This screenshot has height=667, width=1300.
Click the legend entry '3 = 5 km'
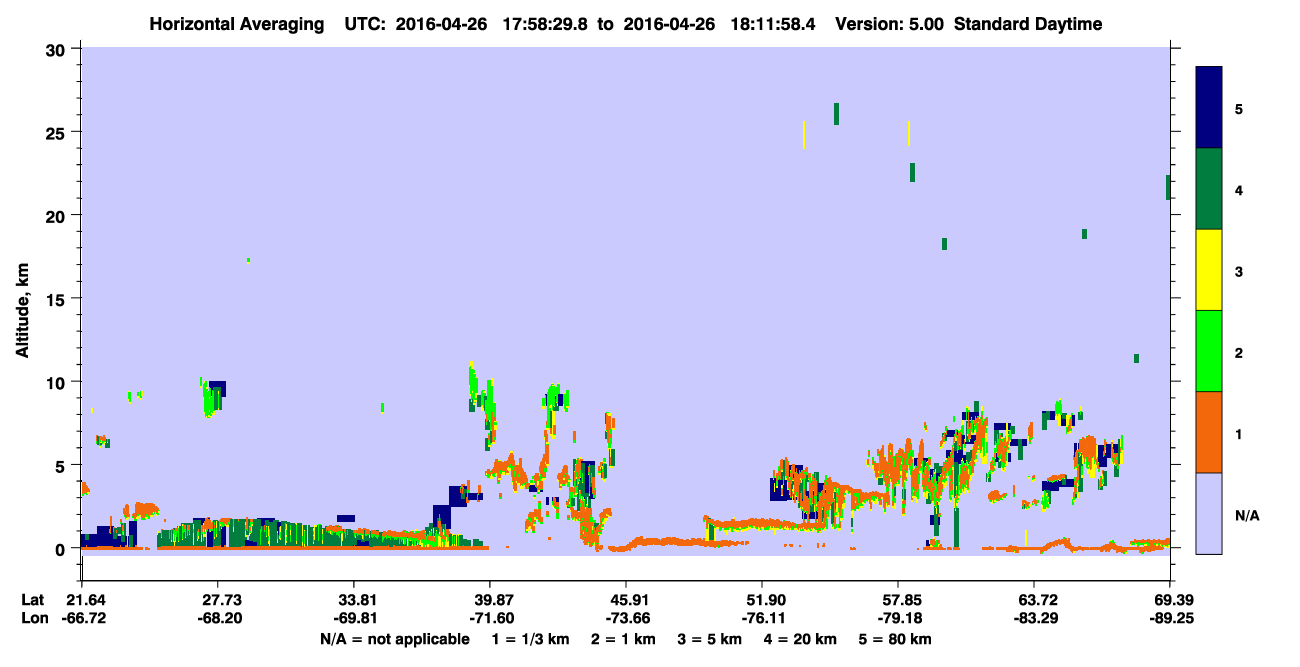710,639
